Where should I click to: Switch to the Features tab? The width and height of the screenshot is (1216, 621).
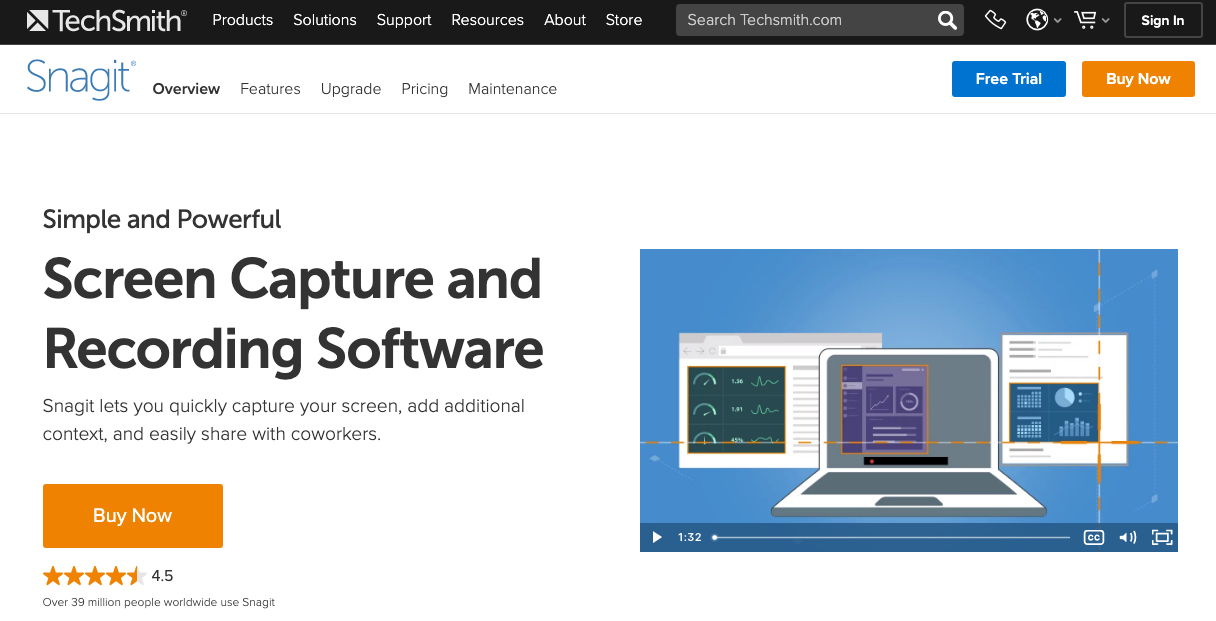(x=270, y=89)
